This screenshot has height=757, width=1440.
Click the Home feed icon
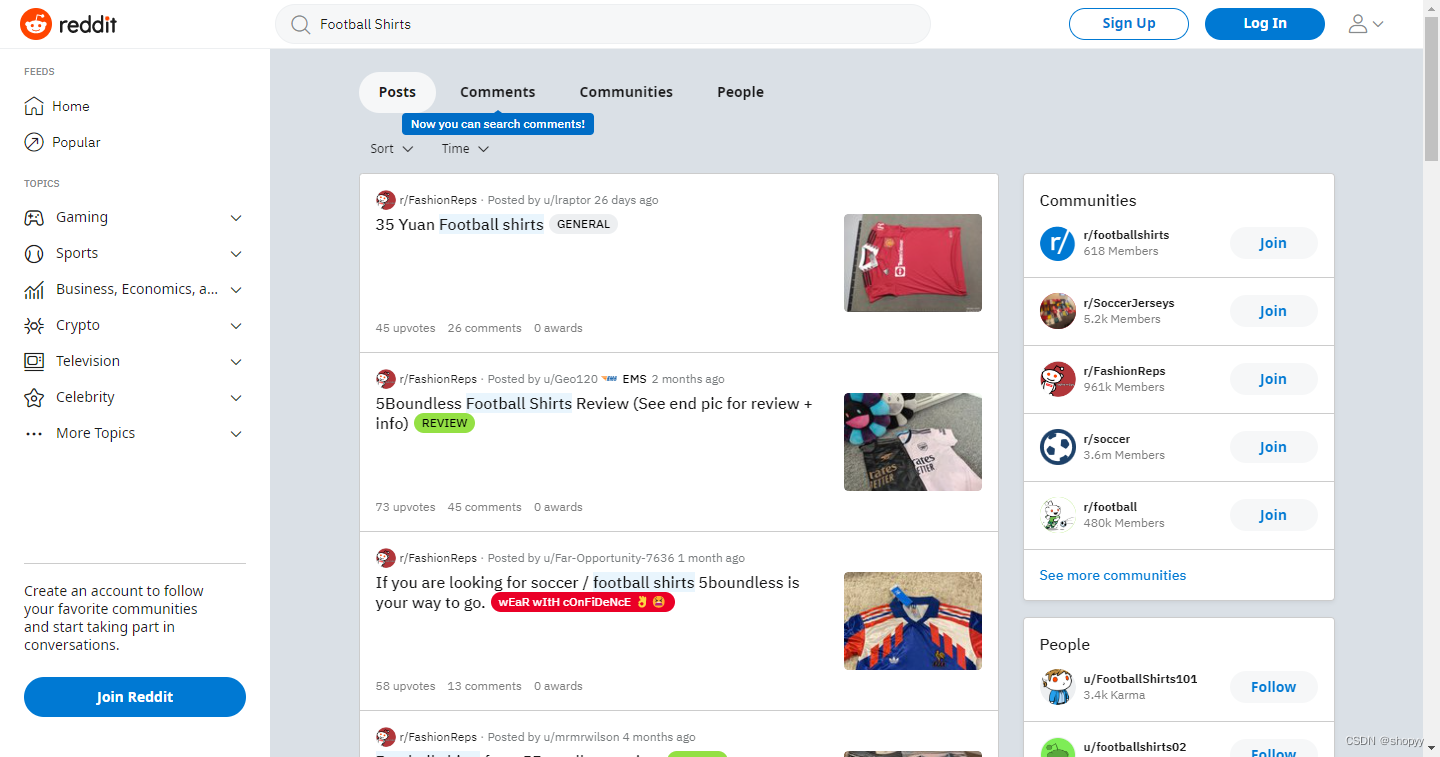[x=34, y=106]
